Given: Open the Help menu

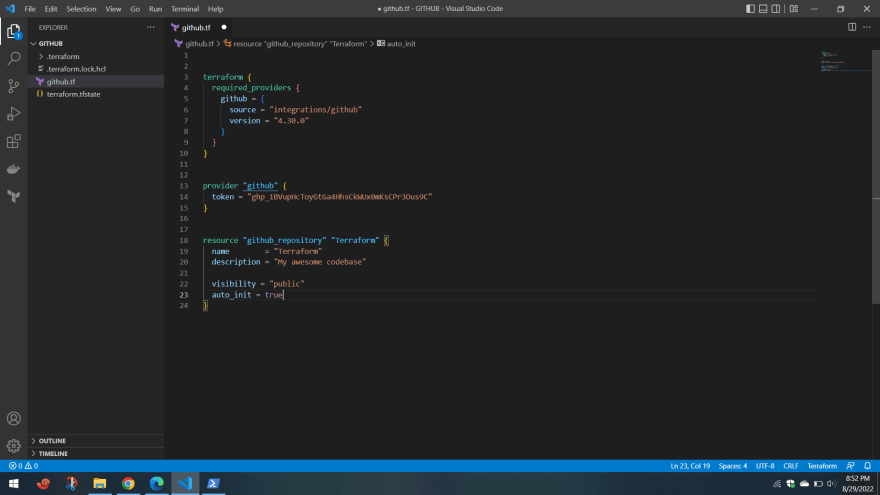Looking at the screenshot, I should click(216, 9).
